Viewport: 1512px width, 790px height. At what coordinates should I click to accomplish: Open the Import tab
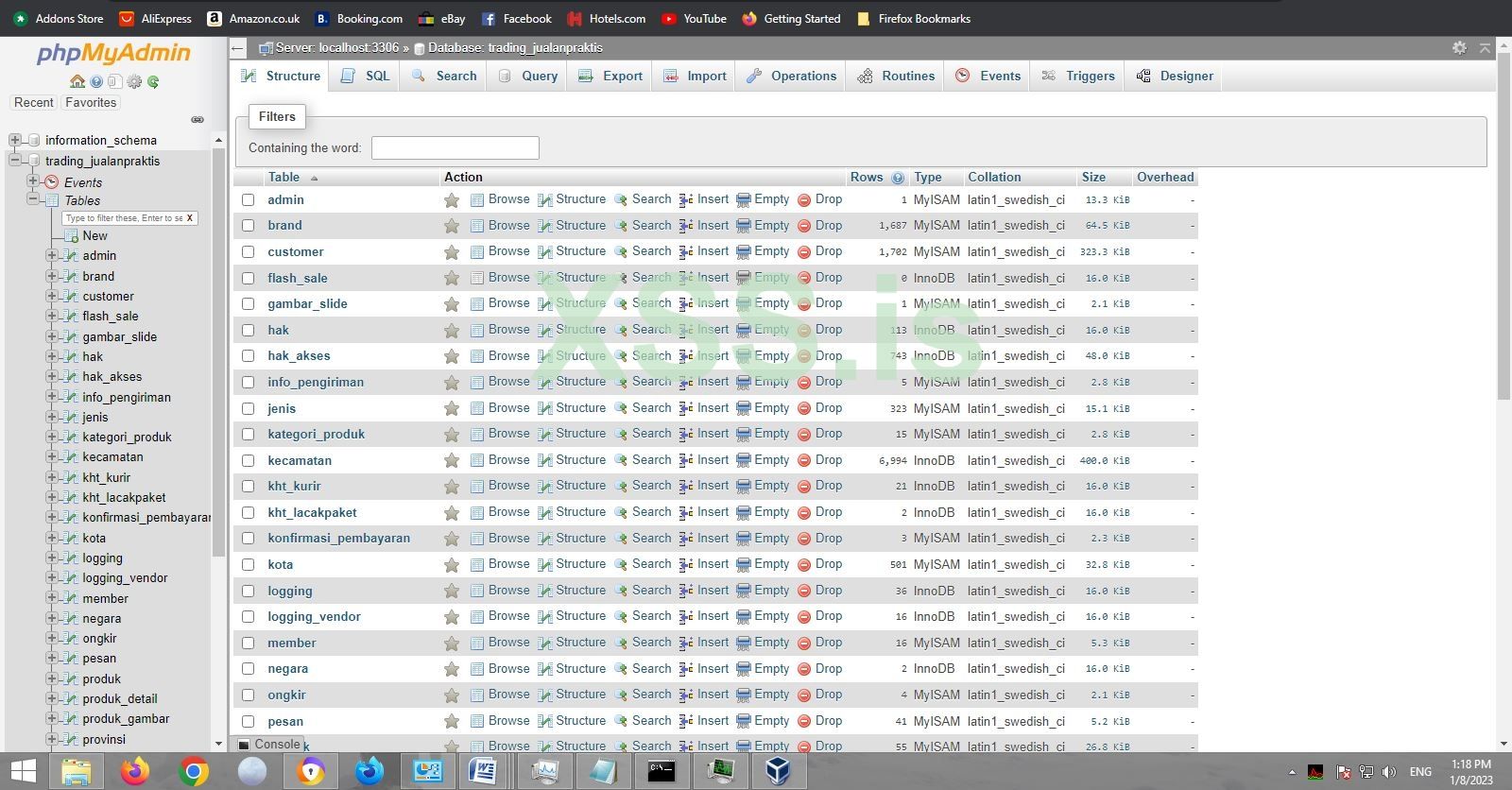pos(695,77)
